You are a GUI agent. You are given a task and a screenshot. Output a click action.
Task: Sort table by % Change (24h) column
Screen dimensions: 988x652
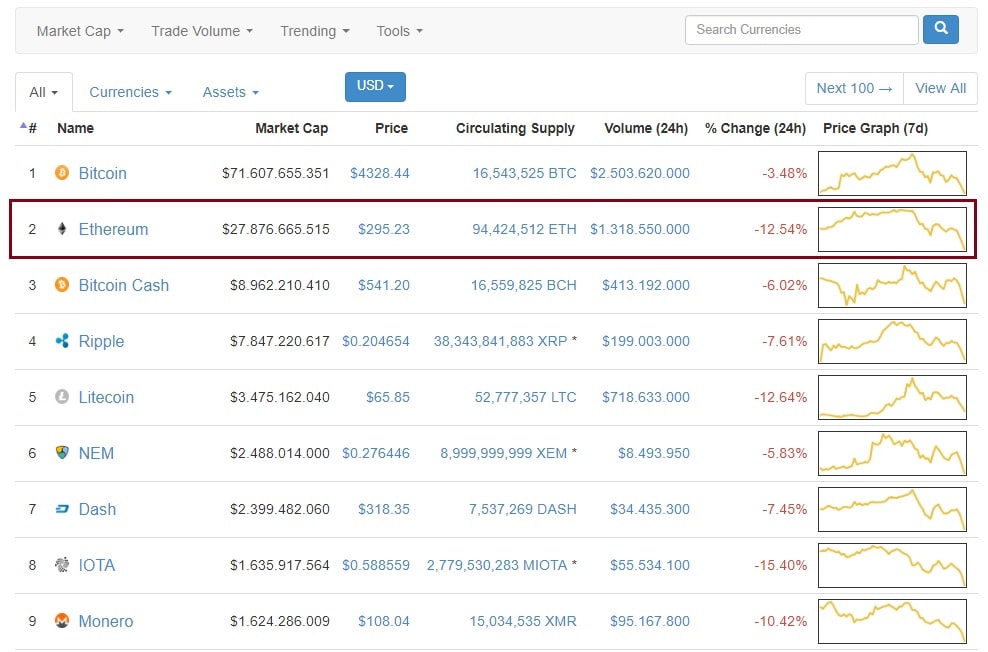click(x=755, y=128)
